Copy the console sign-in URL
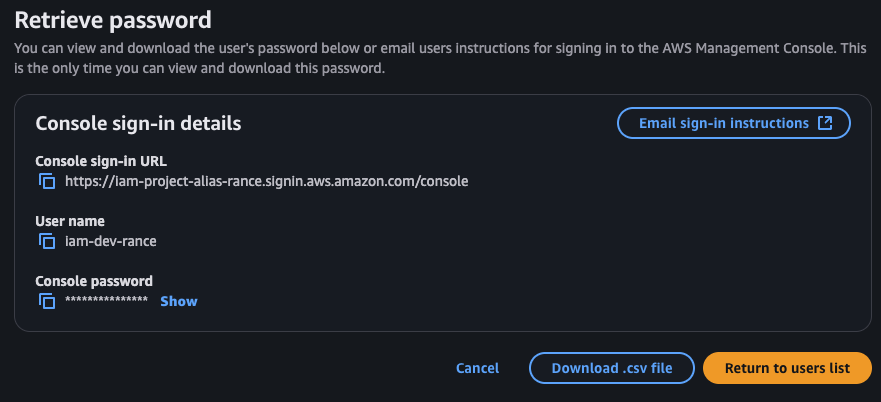 47,182
